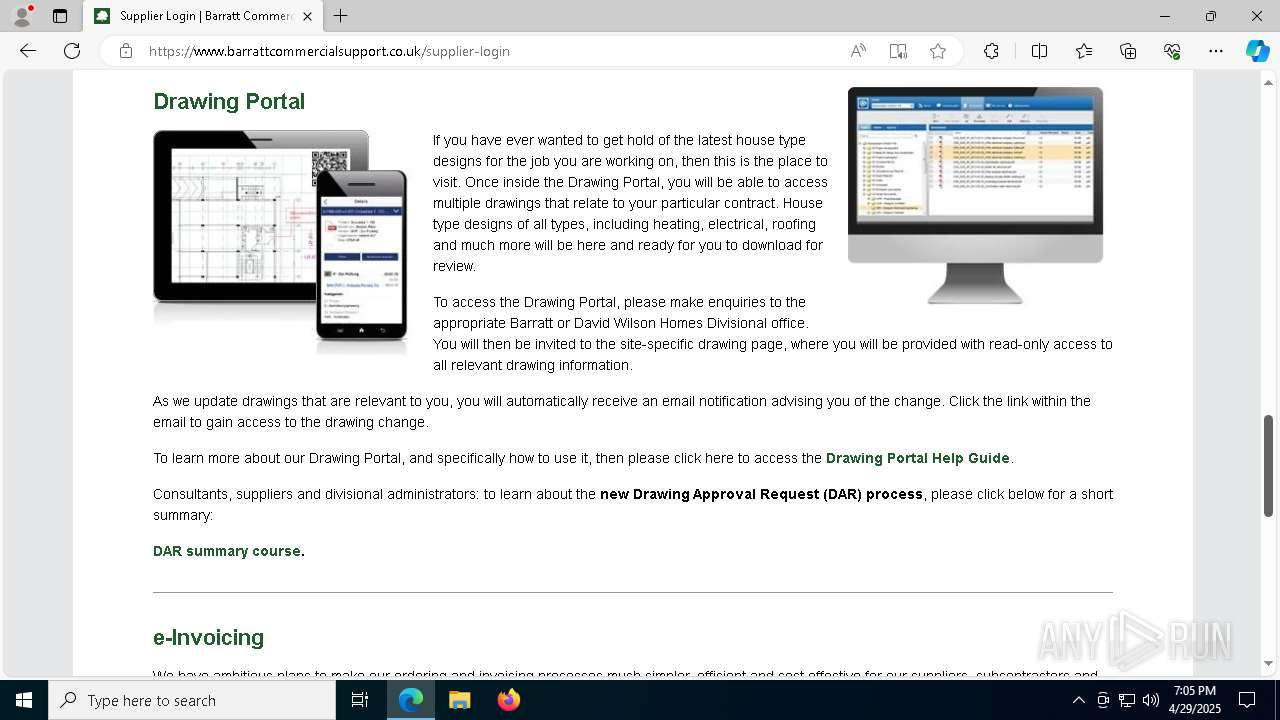The width and height of the screenshot is (1280, 720).
Task: Click the Edge icon on the taskbar
Action: point(411,700)
